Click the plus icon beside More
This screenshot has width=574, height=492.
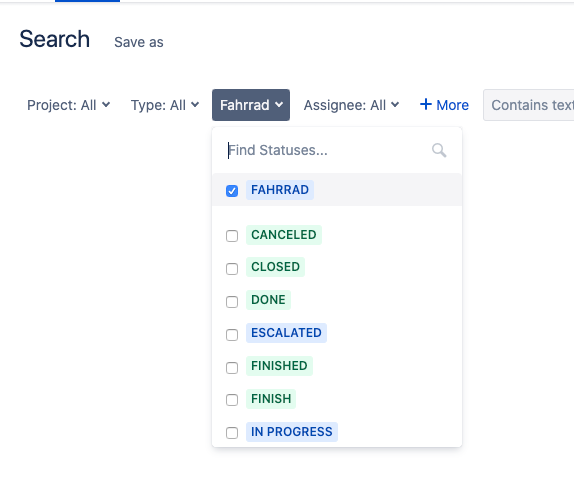[426, 104]
